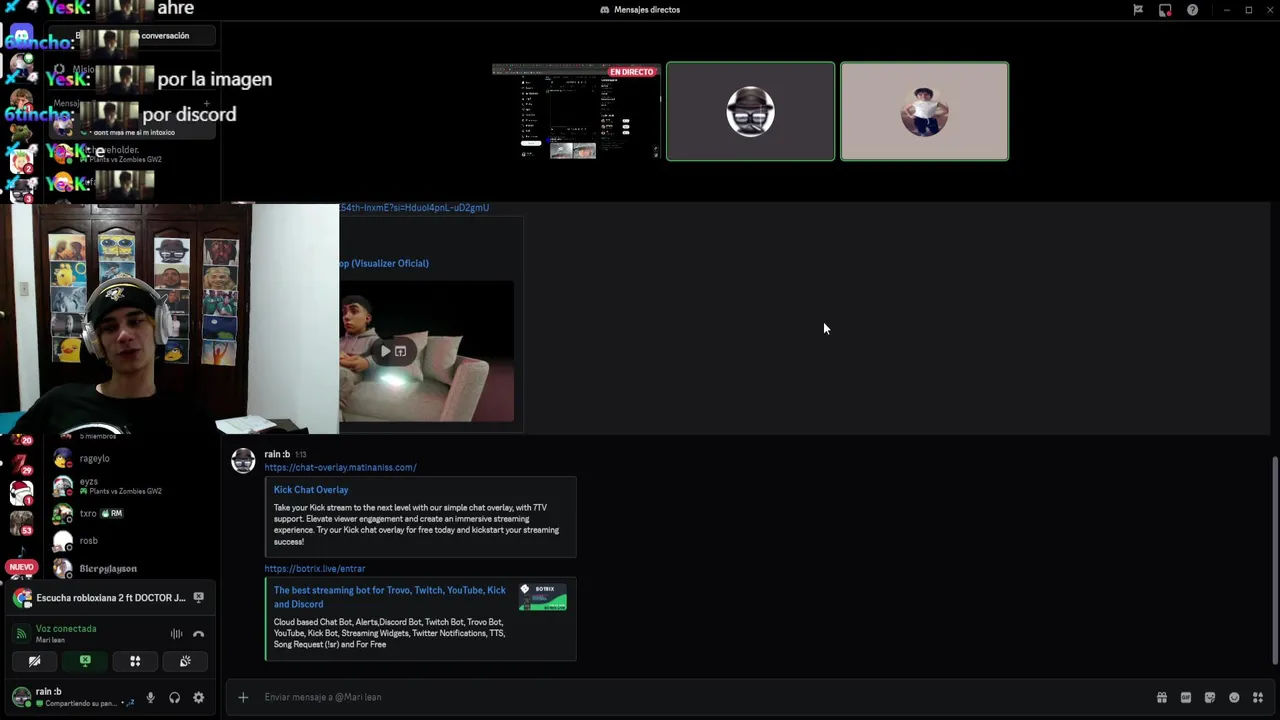Toggle the camera in voice panel
Viewport: 1280px width, 720px height.
[34, 661]
